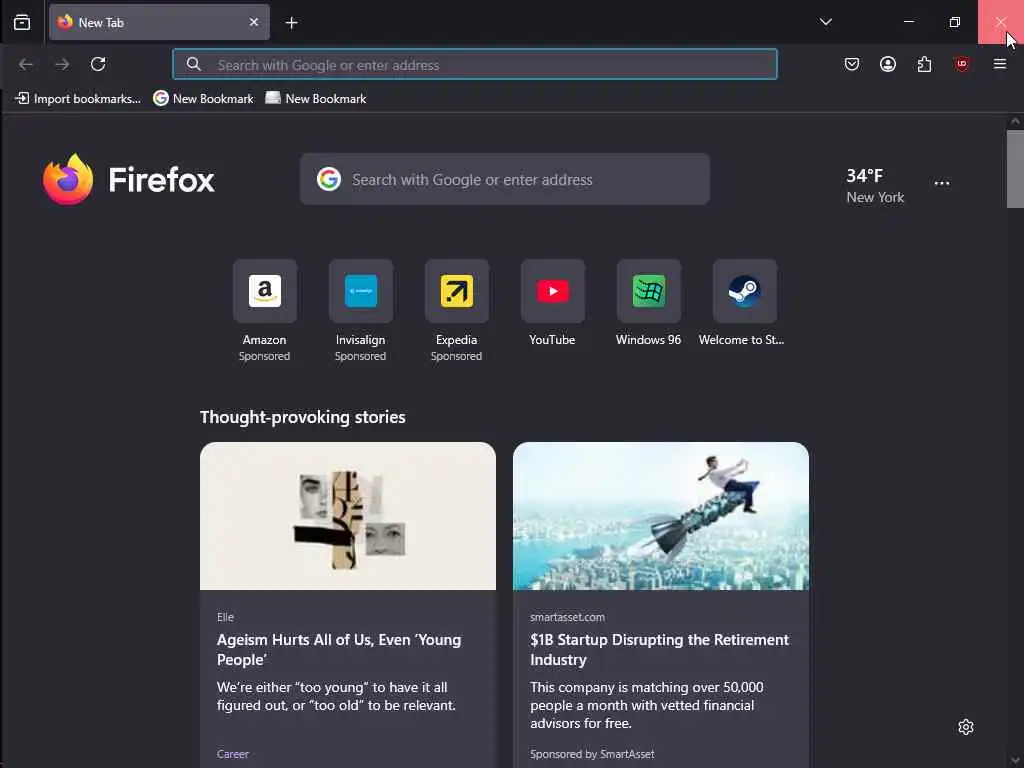
Task: Open the second New Bookmark with page icon
Action: click(316, 99)
